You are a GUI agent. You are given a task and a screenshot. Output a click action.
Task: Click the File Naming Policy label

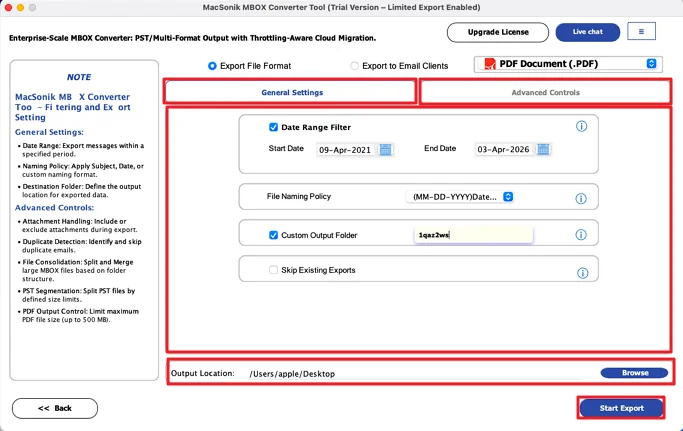[x=299, y=197]
